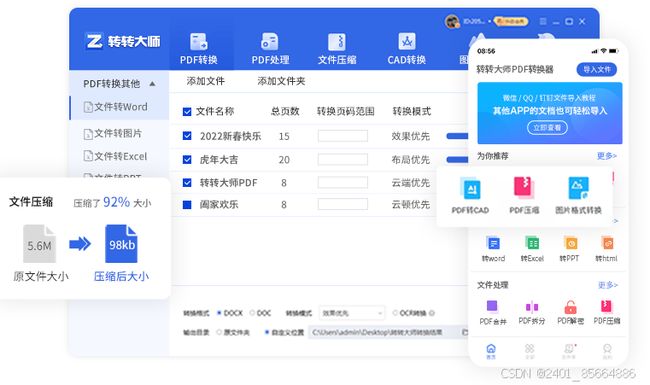The width and height of the screenshot is (650, 385).
Task: Uncheck the 2022新春快乐 file checkbox
Action: point(187,136)
